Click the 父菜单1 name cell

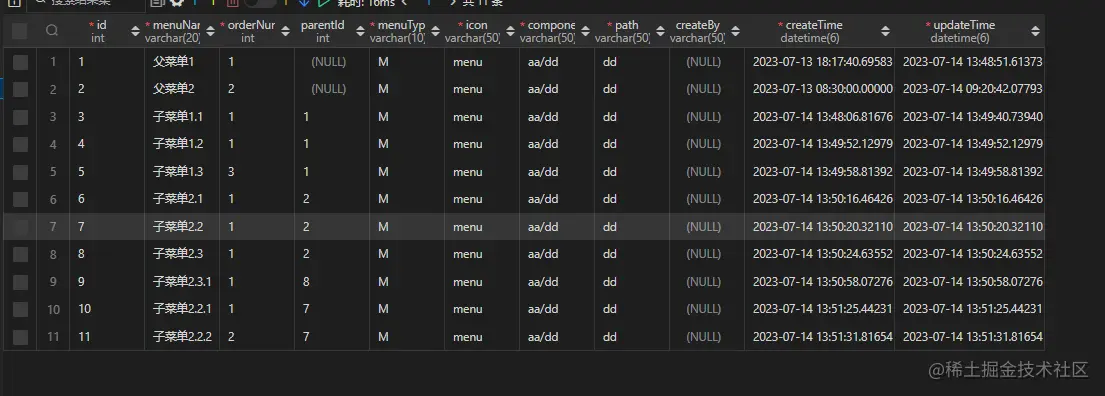coord(183,62)
